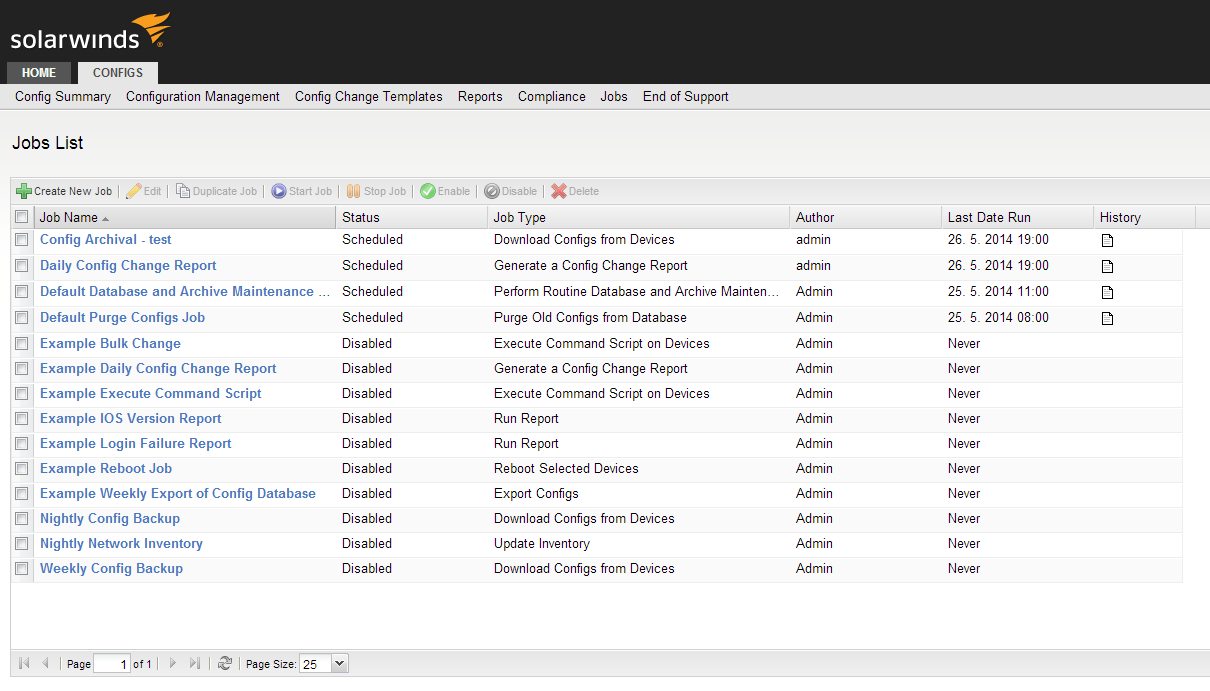This screenshot has height=691, width=1210.
Task: Check the box for Nightly Network Inventory
Action: click(x=21, y=544)
